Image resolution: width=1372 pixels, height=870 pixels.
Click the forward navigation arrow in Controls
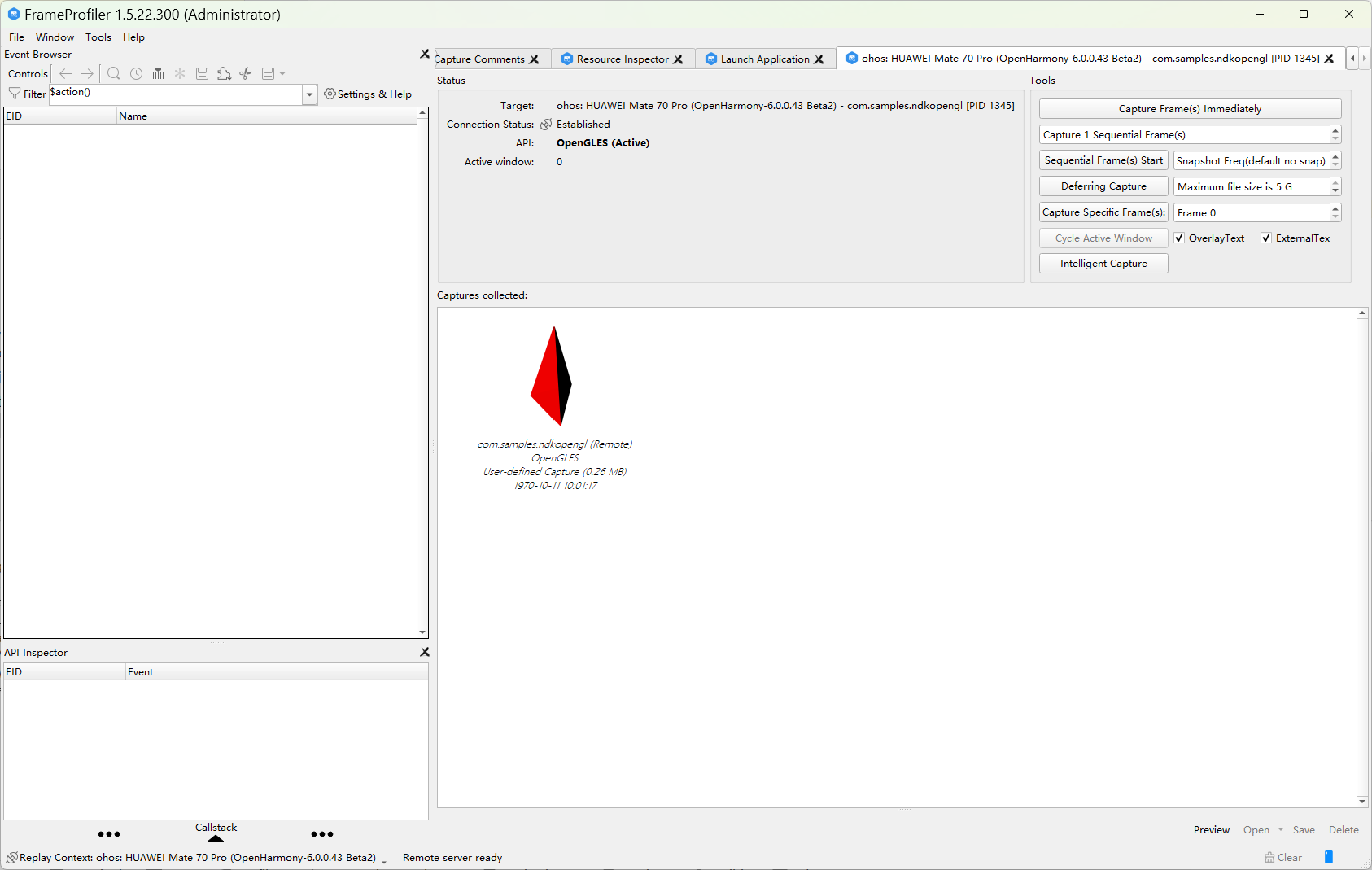87,73
